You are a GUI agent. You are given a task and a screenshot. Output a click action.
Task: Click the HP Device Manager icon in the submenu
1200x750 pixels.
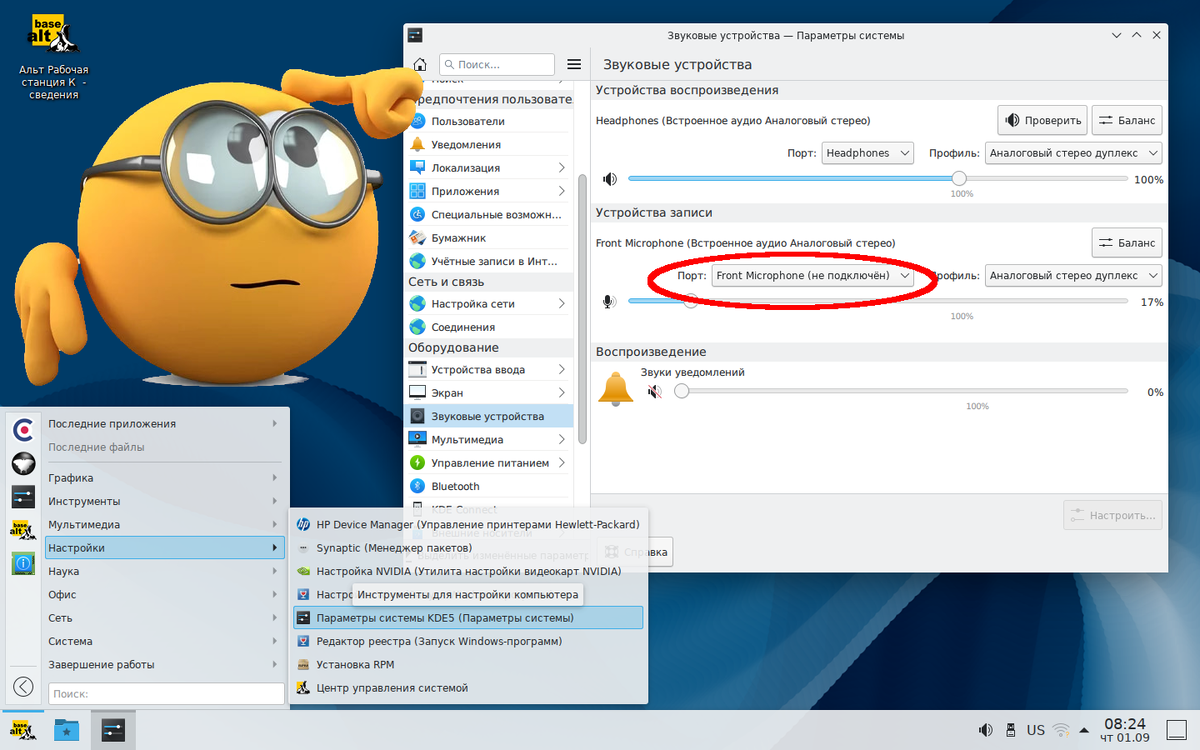pos(304,524)
